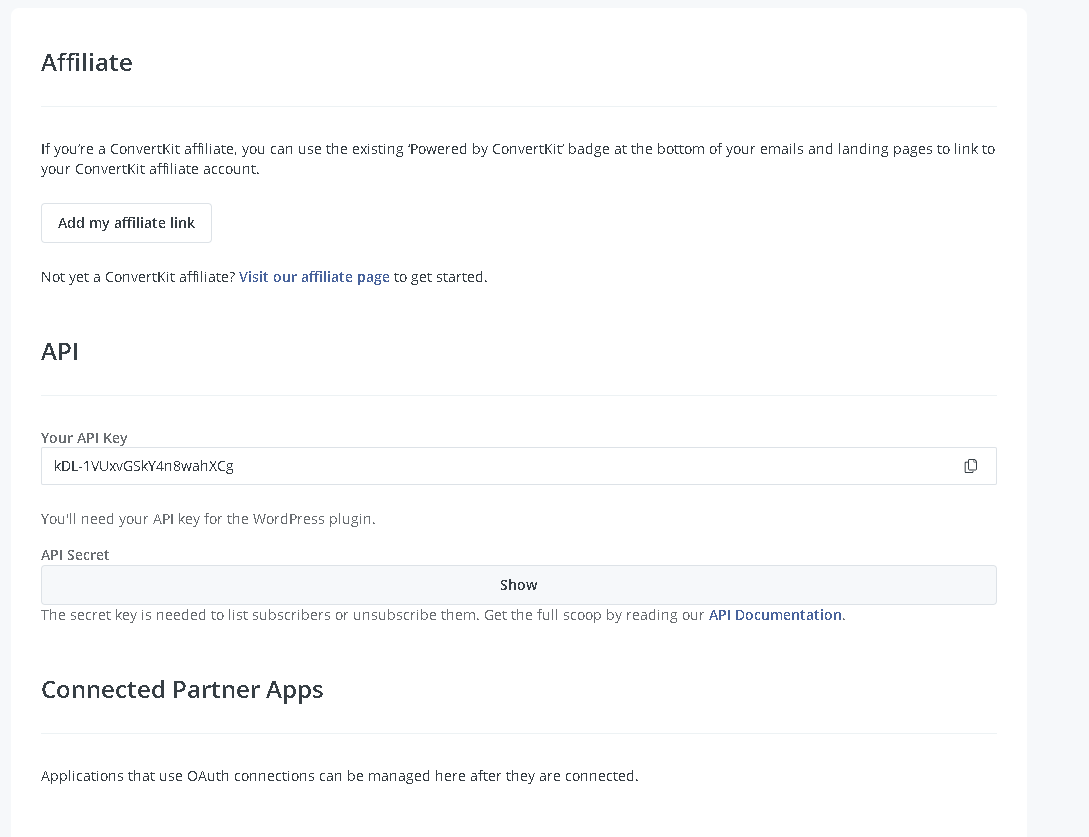The image size is (1089, 837).
Task: Click the Connected Partner Apps heading
Action: point(182,690)
